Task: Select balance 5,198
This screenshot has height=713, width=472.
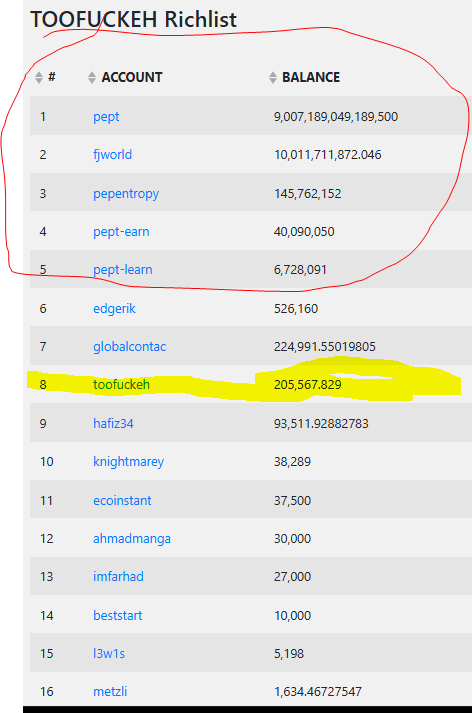Action: 289,654
